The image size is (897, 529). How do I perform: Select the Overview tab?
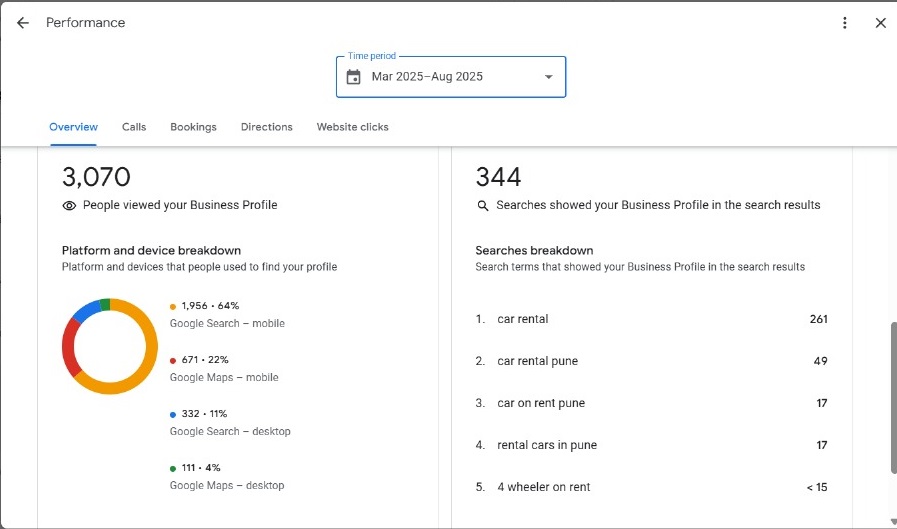[73, 127]
